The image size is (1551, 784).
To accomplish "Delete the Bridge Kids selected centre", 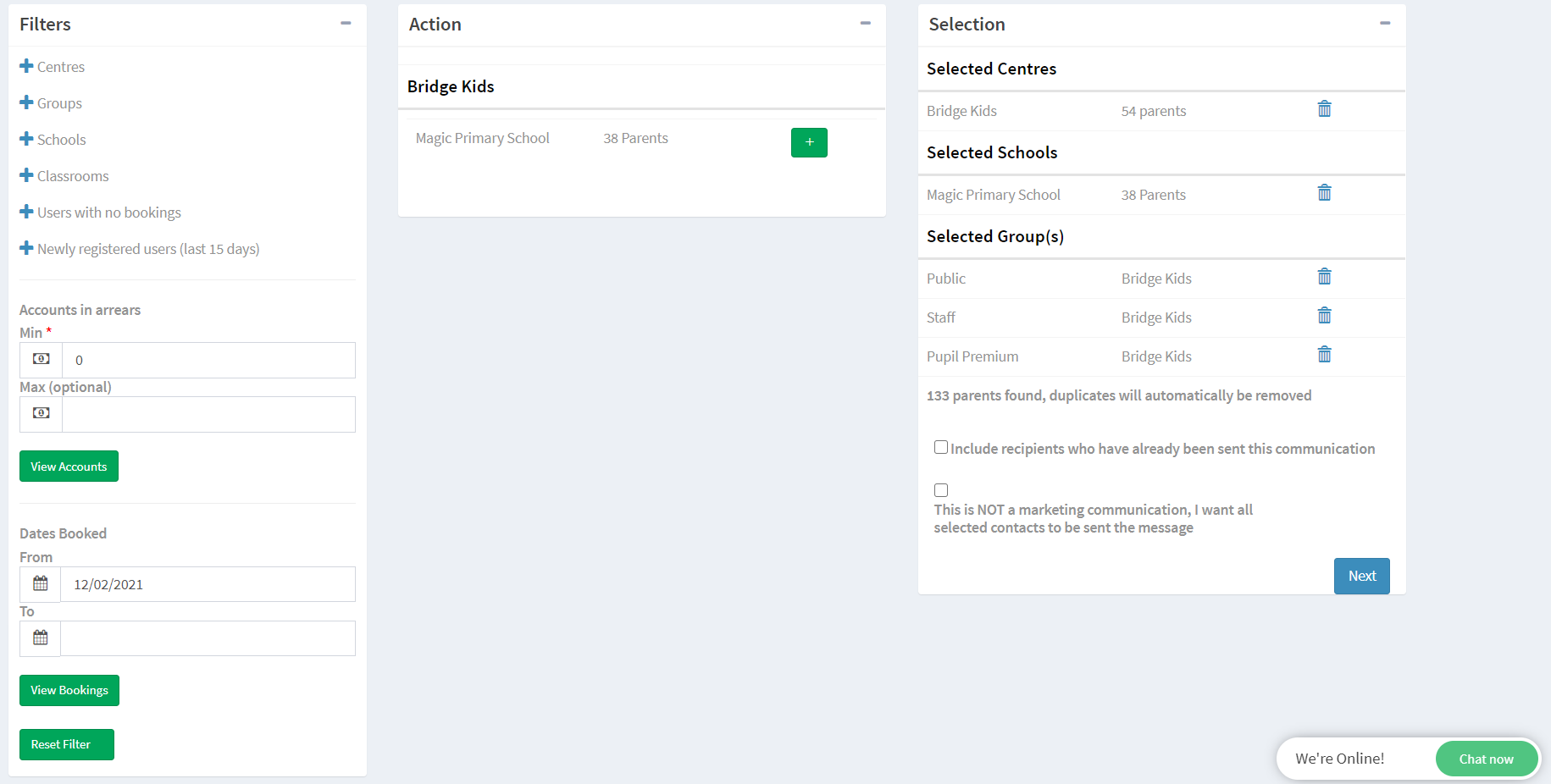I will click(1324, 109).
